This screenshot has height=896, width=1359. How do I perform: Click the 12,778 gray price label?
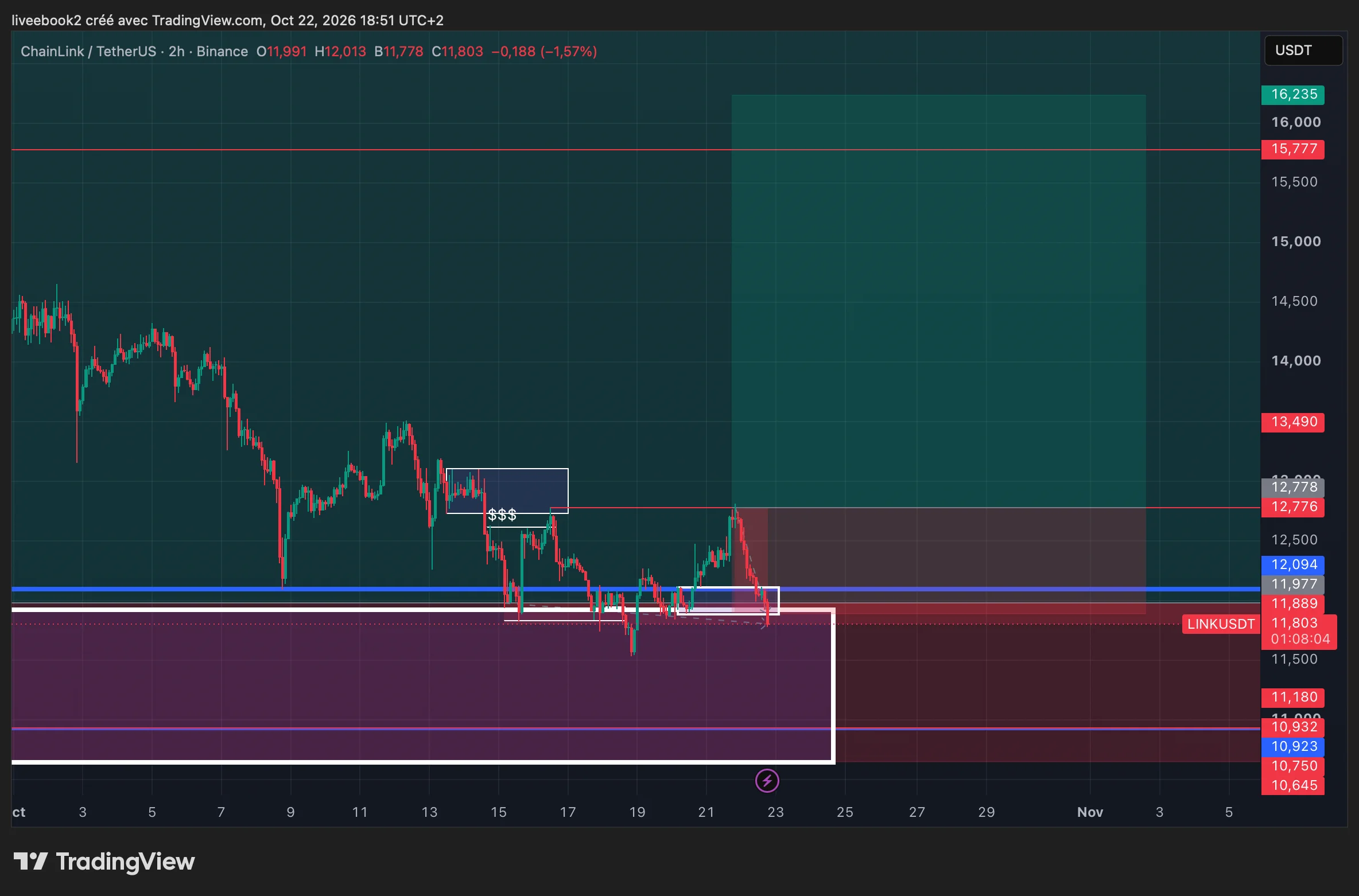(1292, 488)
